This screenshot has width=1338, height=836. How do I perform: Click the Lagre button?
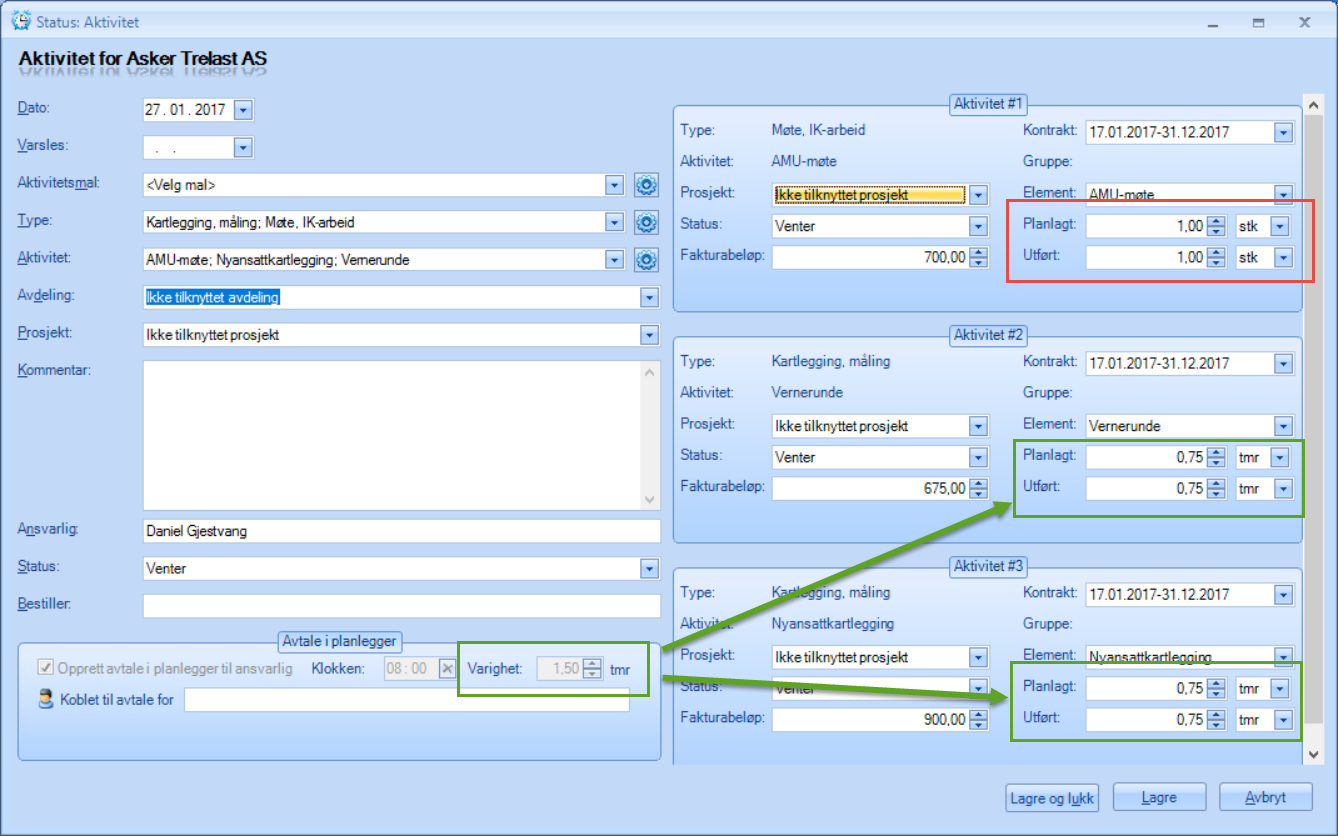(1159, 798)
